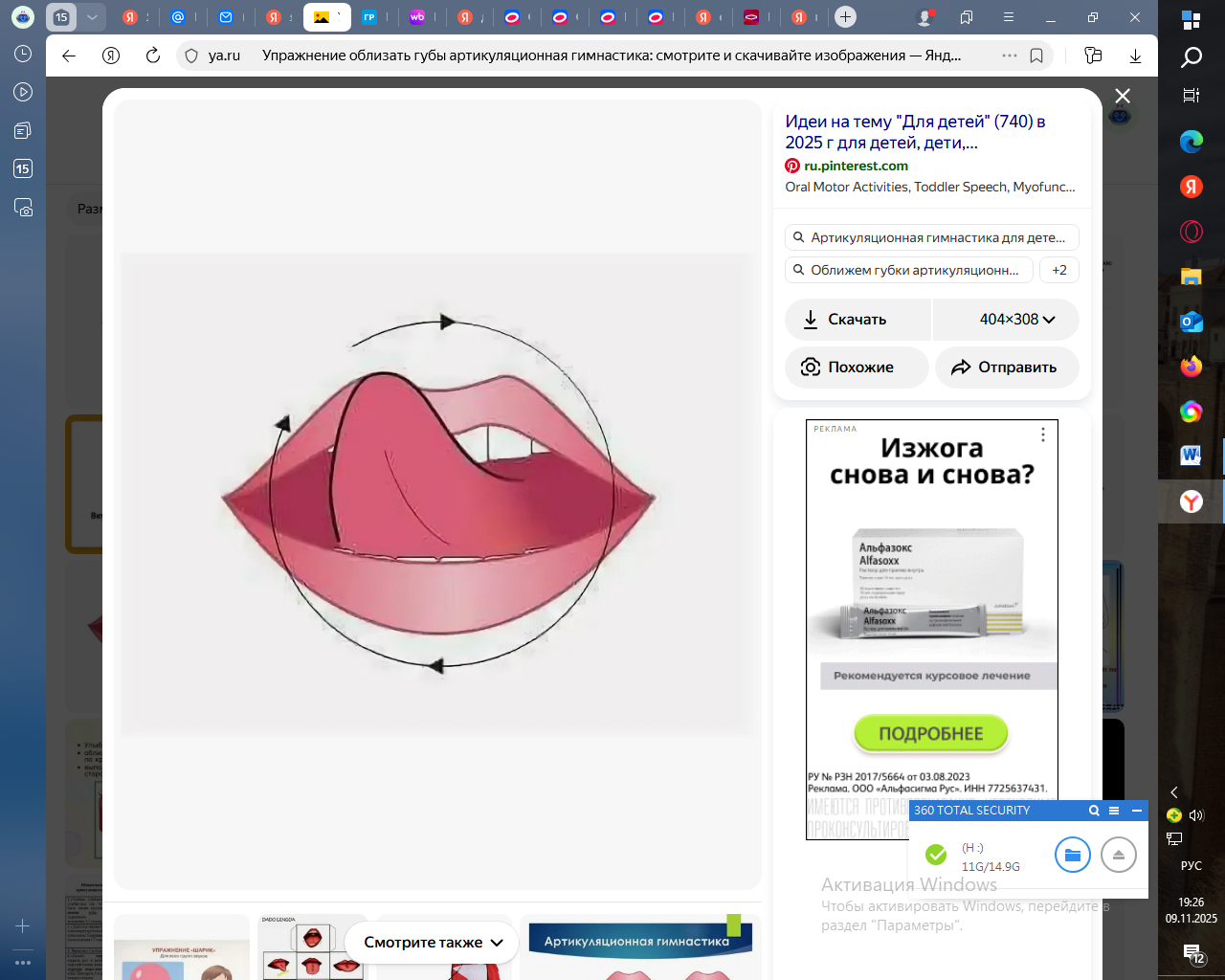Open history clock icon in sidebar
The height and width of the screenshot is (980, 1225).
tap(23, 54)
